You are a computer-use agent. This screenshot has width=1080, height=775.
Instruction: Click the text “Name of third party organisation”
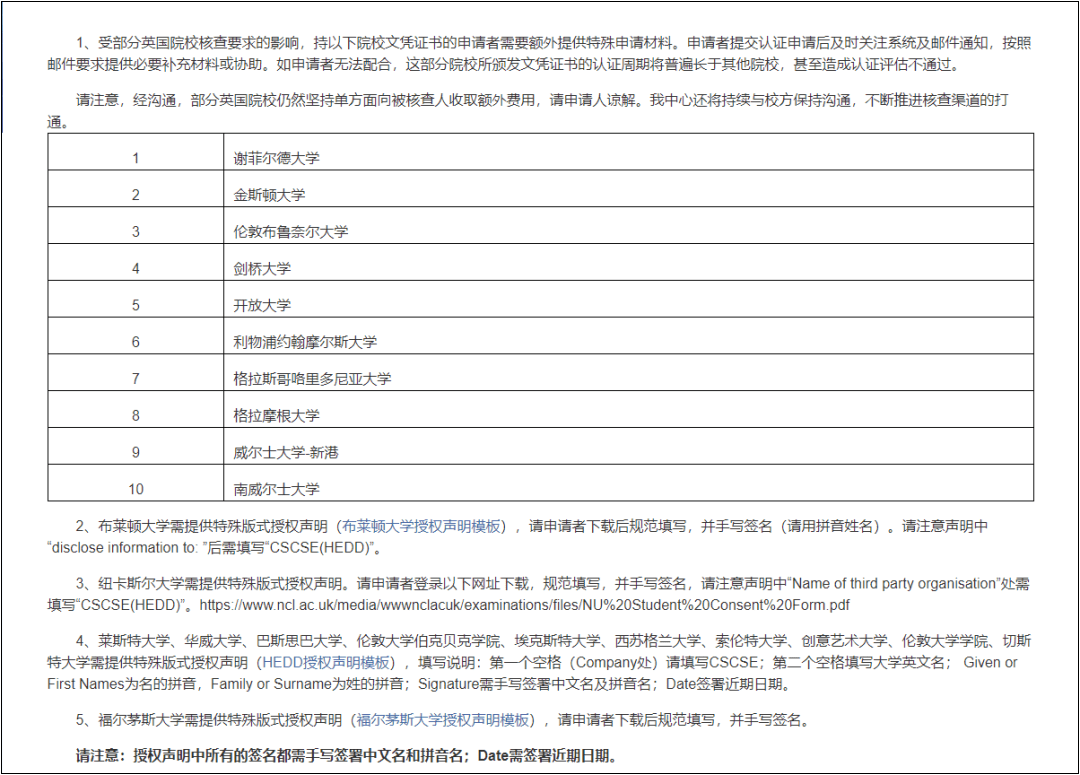(x=894, y=584)
